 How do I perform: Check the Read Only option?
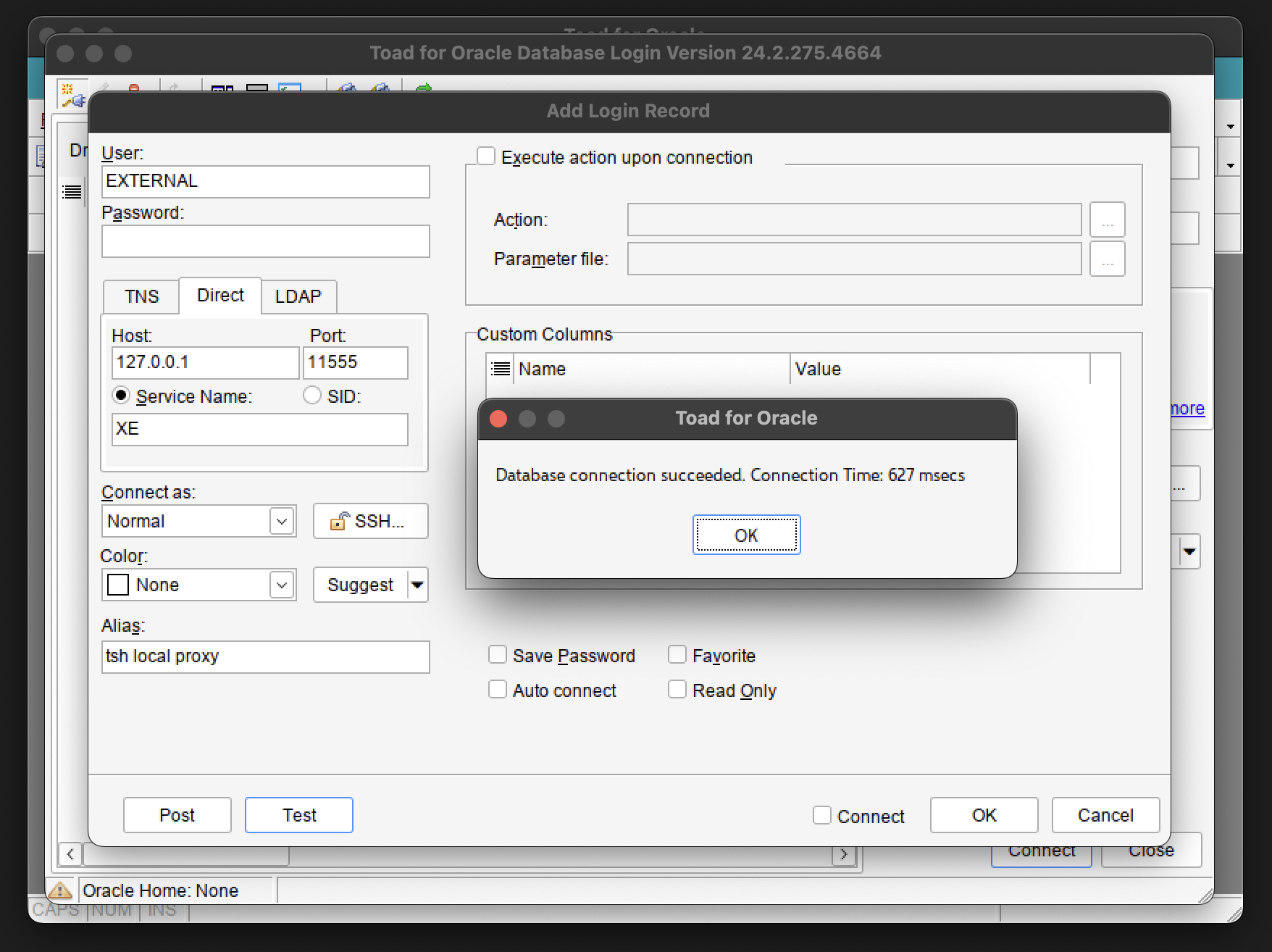point(677,690)
